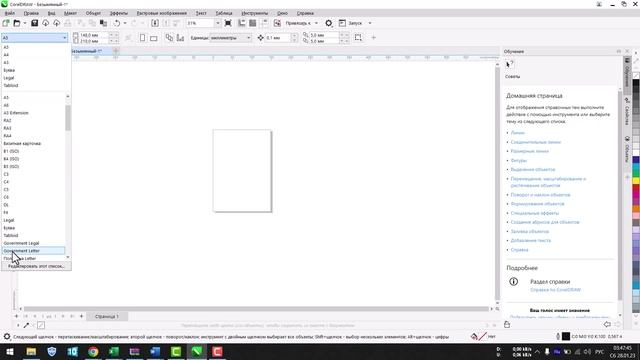Expand the Undo history dropdown arrow
Image resolution: width=640 pixels, height=360 pixels.
125,23
